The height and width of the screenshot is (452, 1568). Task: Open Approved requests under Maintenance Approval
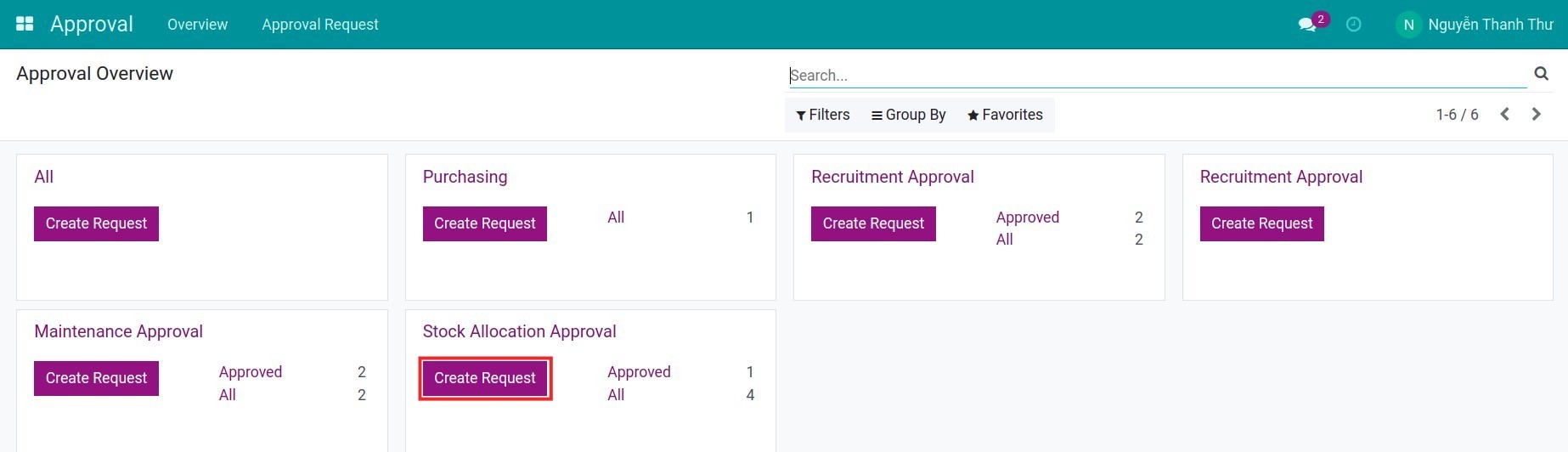point(251,372)
